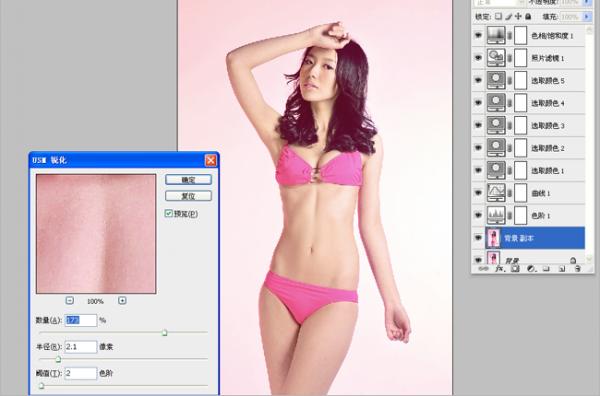Click the link icon on 选取颜色 3 layer
Image resolution: width=600 pixels, height=396 pixels.
coord(510,125)
